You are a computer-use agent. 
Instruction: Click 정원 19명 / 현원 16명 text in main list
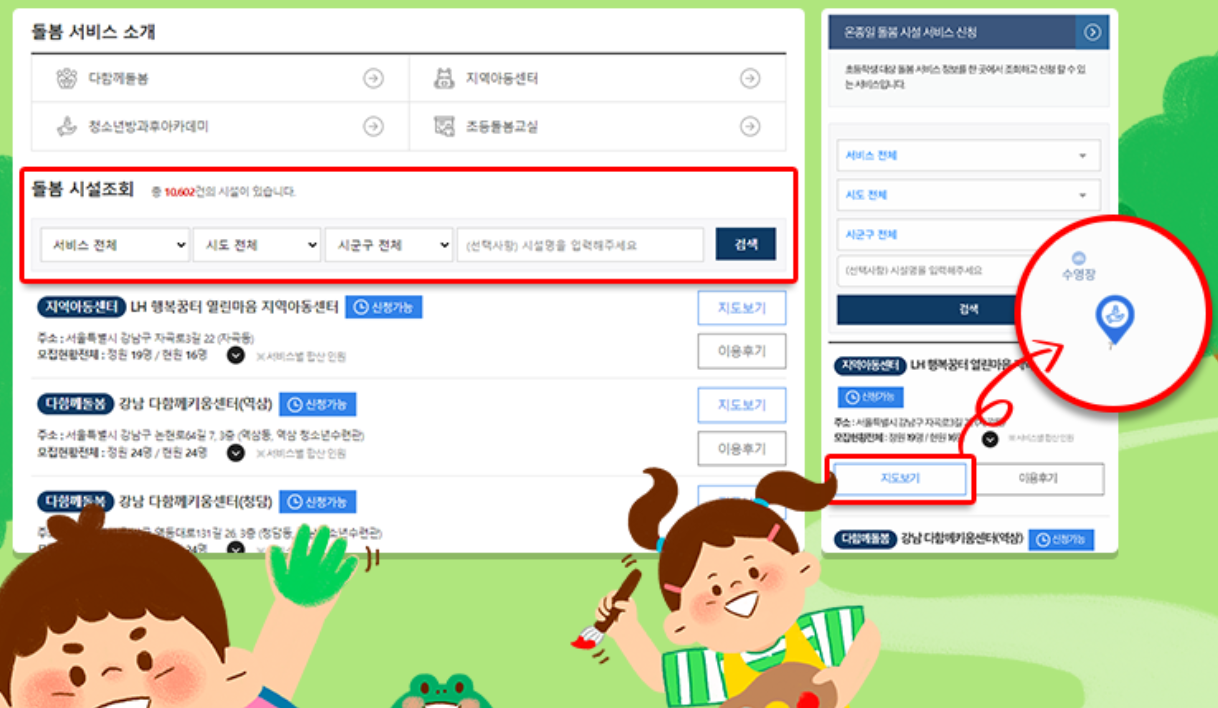click(x=158, y=354)
